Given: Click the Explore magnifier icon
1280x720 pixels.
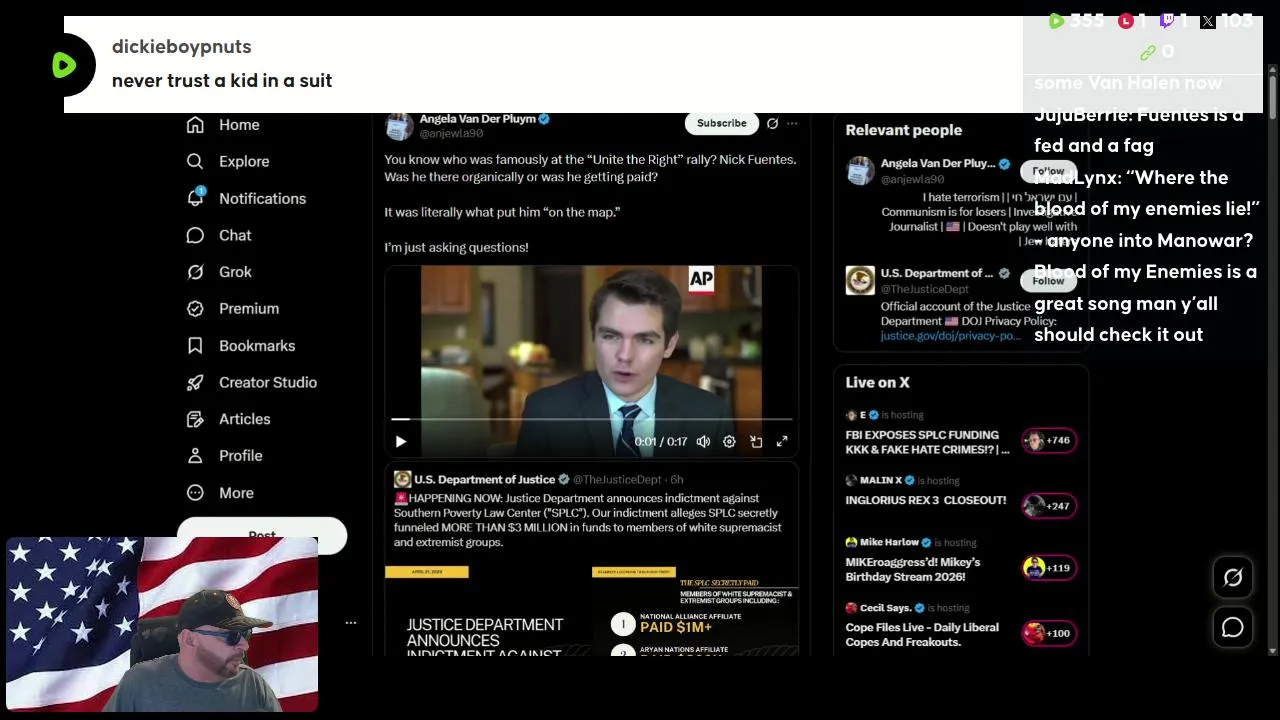Looking at the screenshot, I should point(195,161).
